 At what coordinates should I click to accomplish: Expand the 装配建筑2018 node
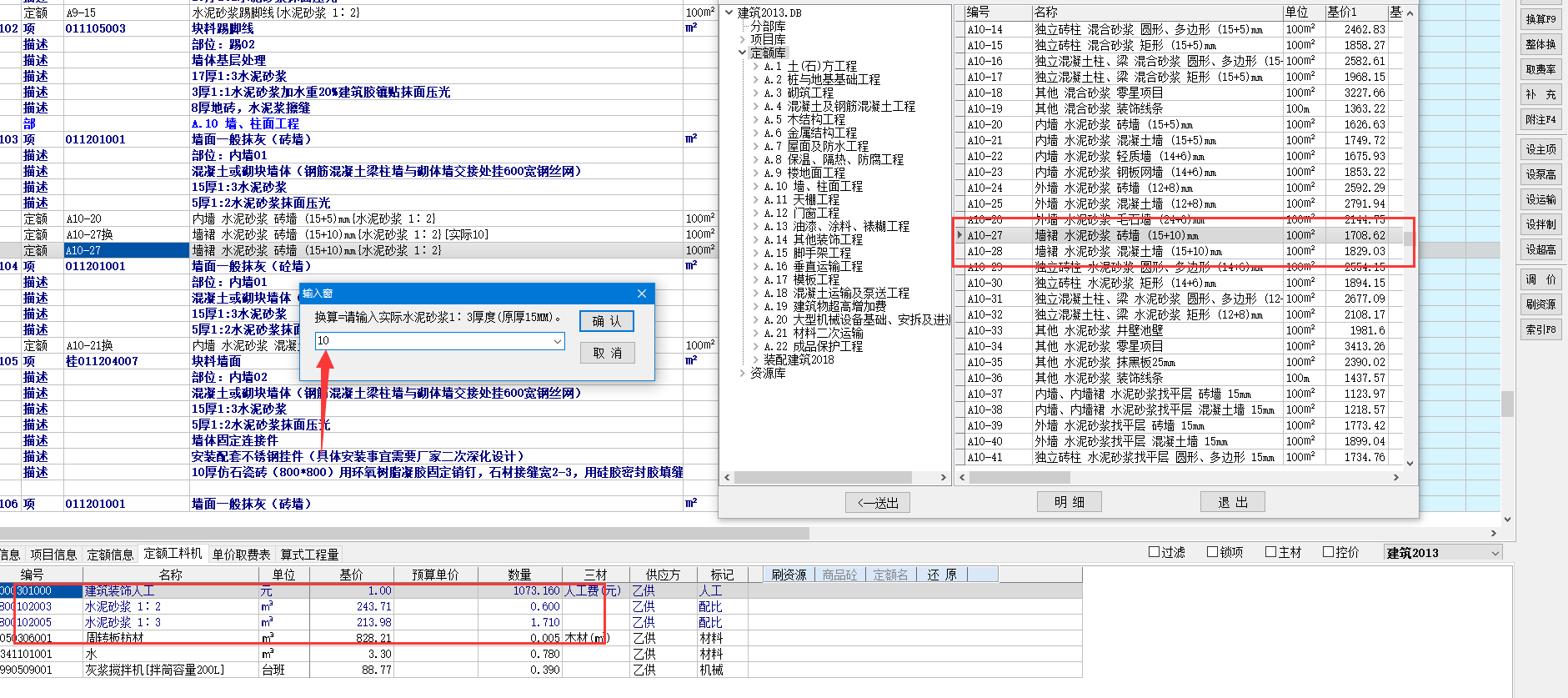[x=755, y=359]
